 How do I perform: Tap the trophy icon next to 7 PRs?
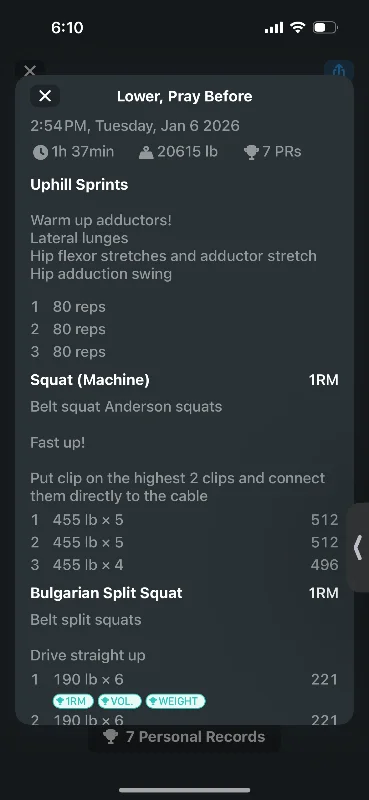coord(251,152)
